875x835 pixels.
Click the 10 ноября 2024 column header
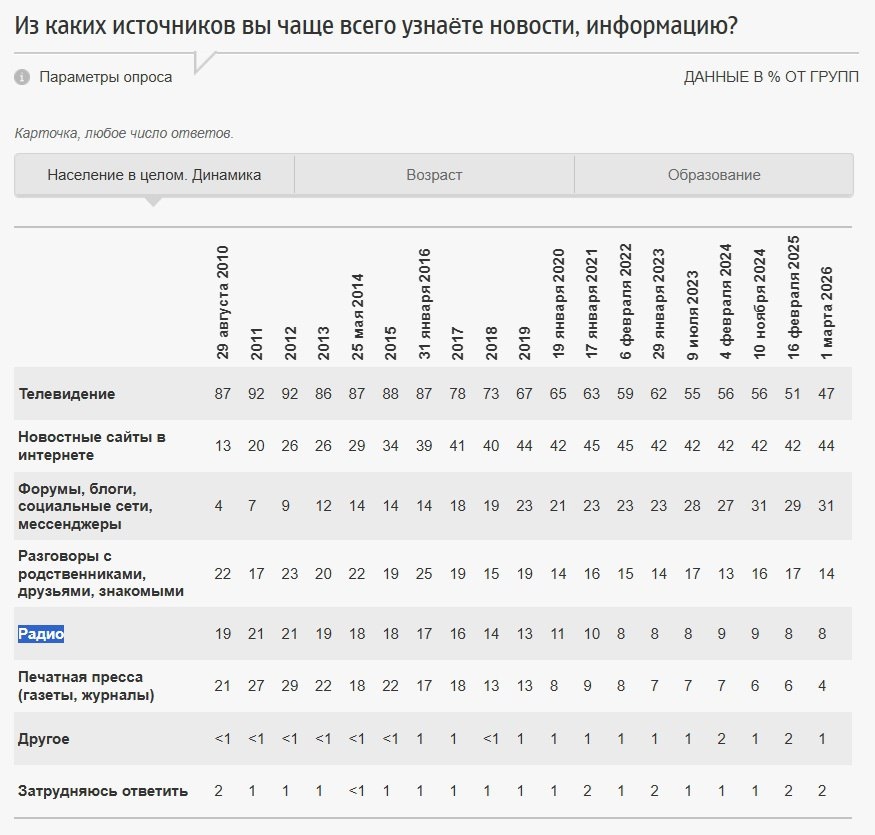pyautogui.click(x=759, y=304)
